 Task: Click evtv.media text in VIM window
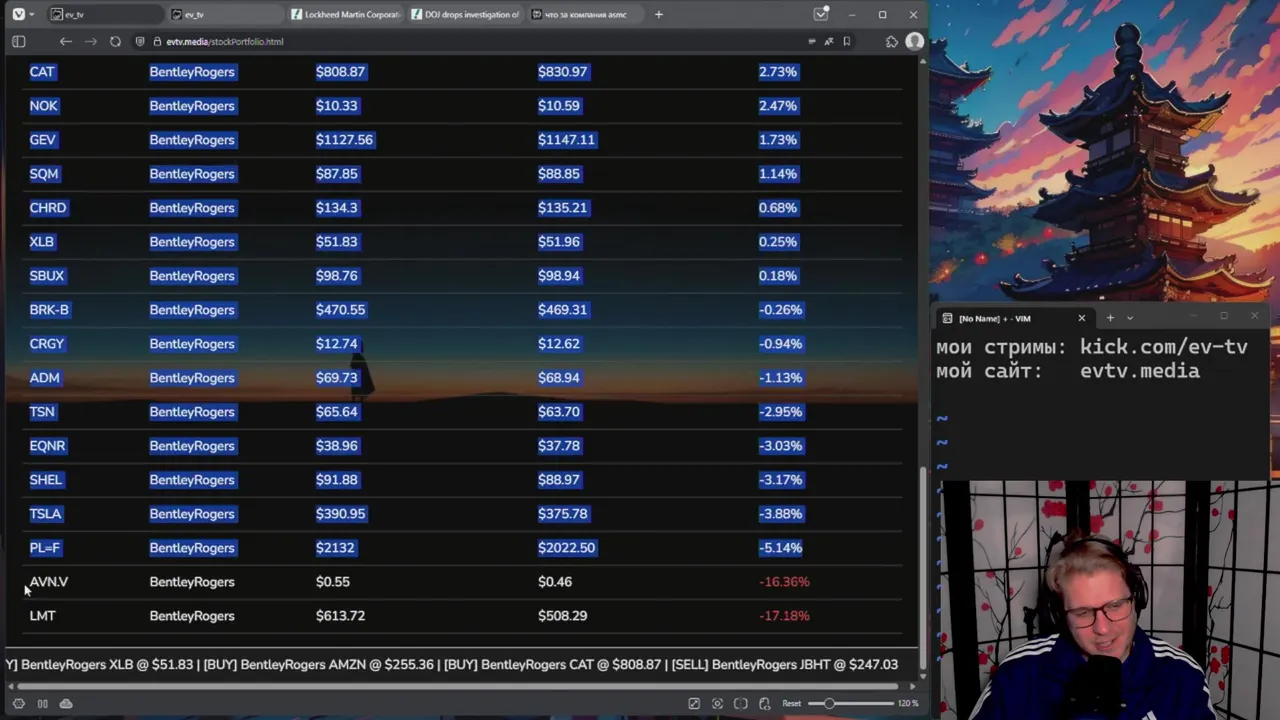click(1140, 371)
